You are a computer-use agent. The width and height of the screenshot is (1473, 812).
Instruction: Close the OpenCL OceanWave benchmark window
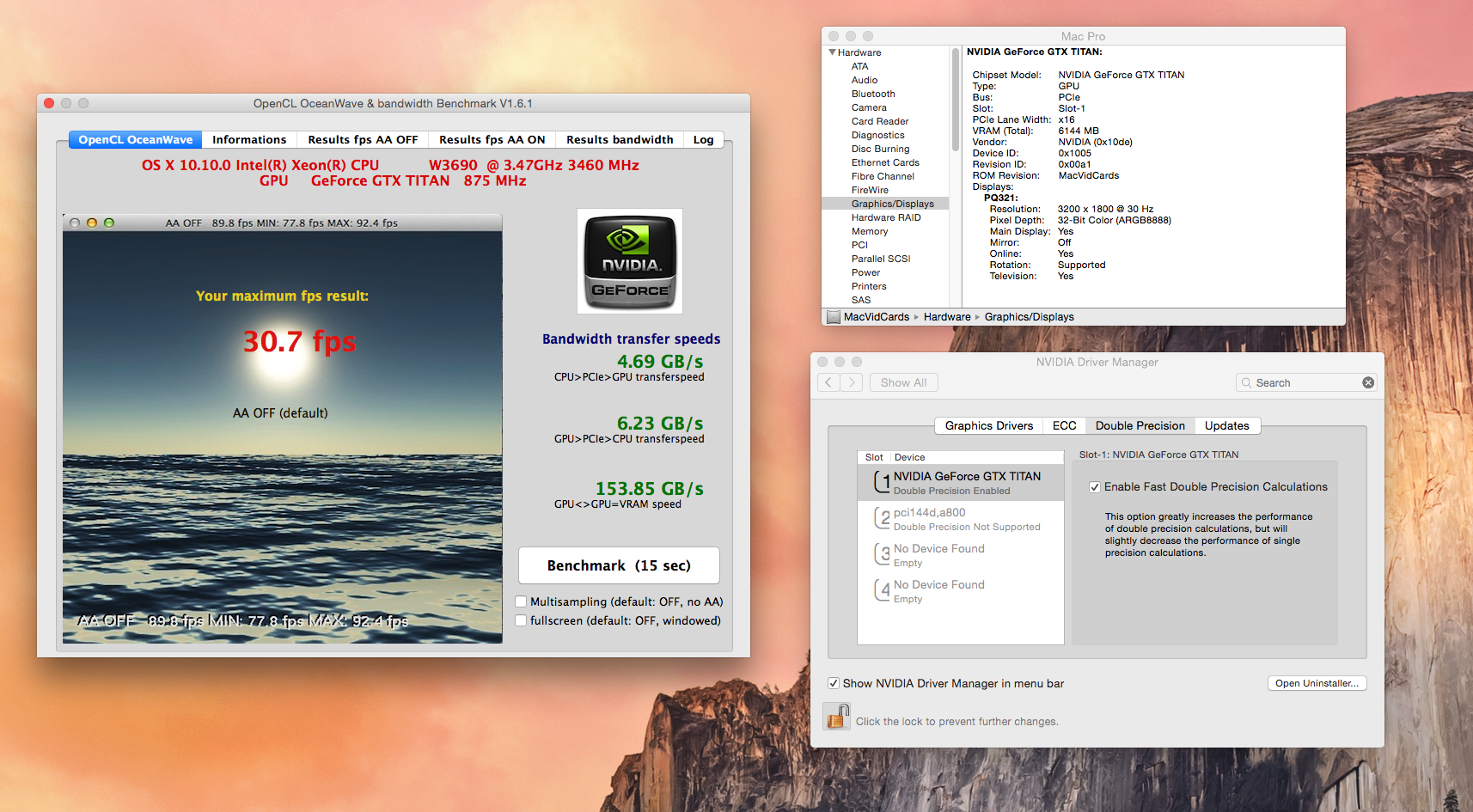49,103
